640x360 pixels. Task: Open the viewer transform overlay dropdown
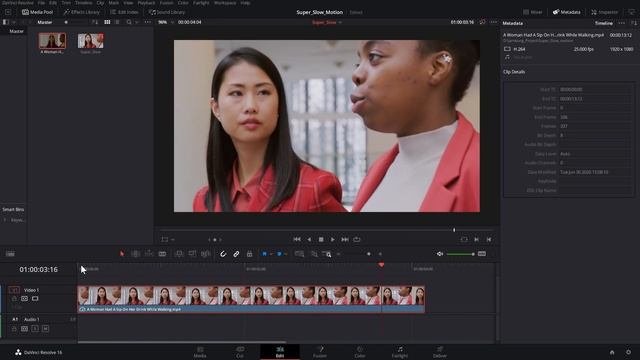click(173, 240)
